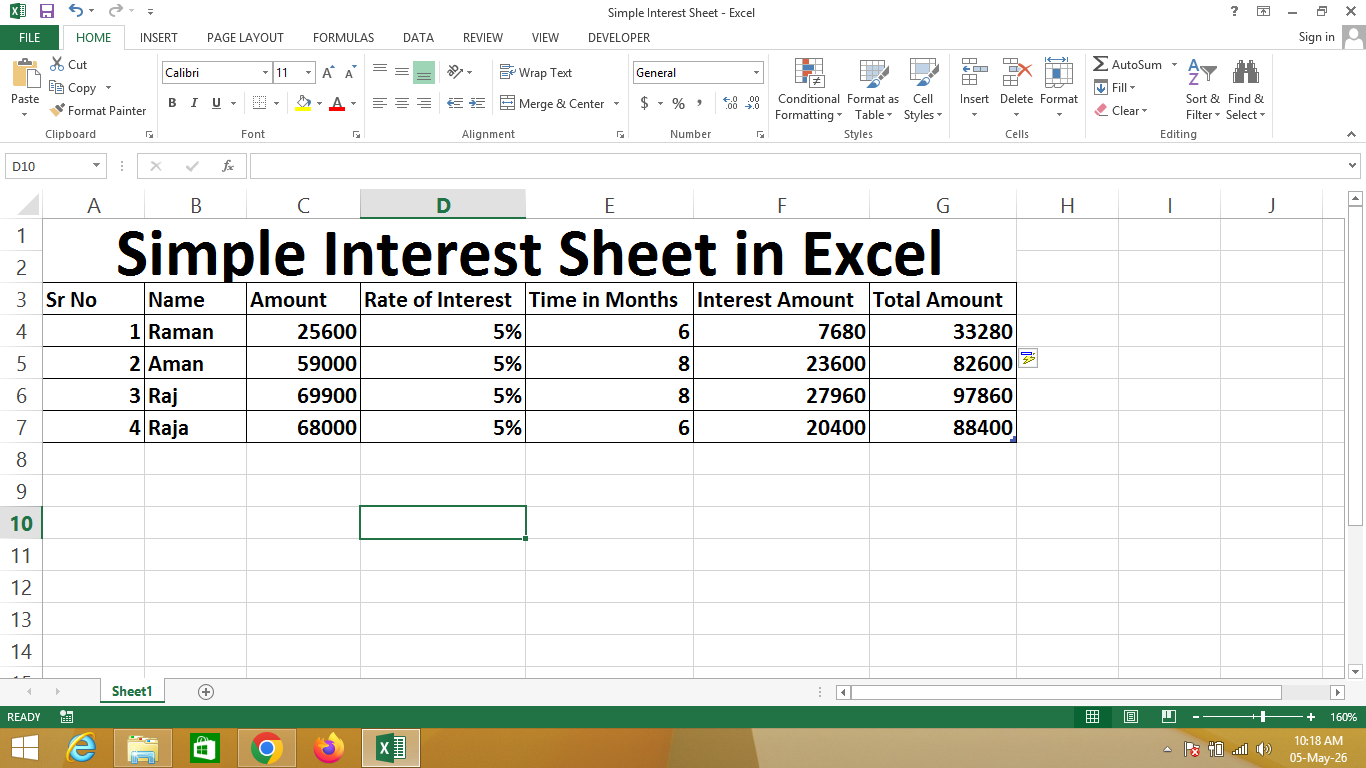The width and height of the screenshot is (1366, 768).
Task: Switch to DATA tab
Action: pyautogui.click(x=418, y=37)
